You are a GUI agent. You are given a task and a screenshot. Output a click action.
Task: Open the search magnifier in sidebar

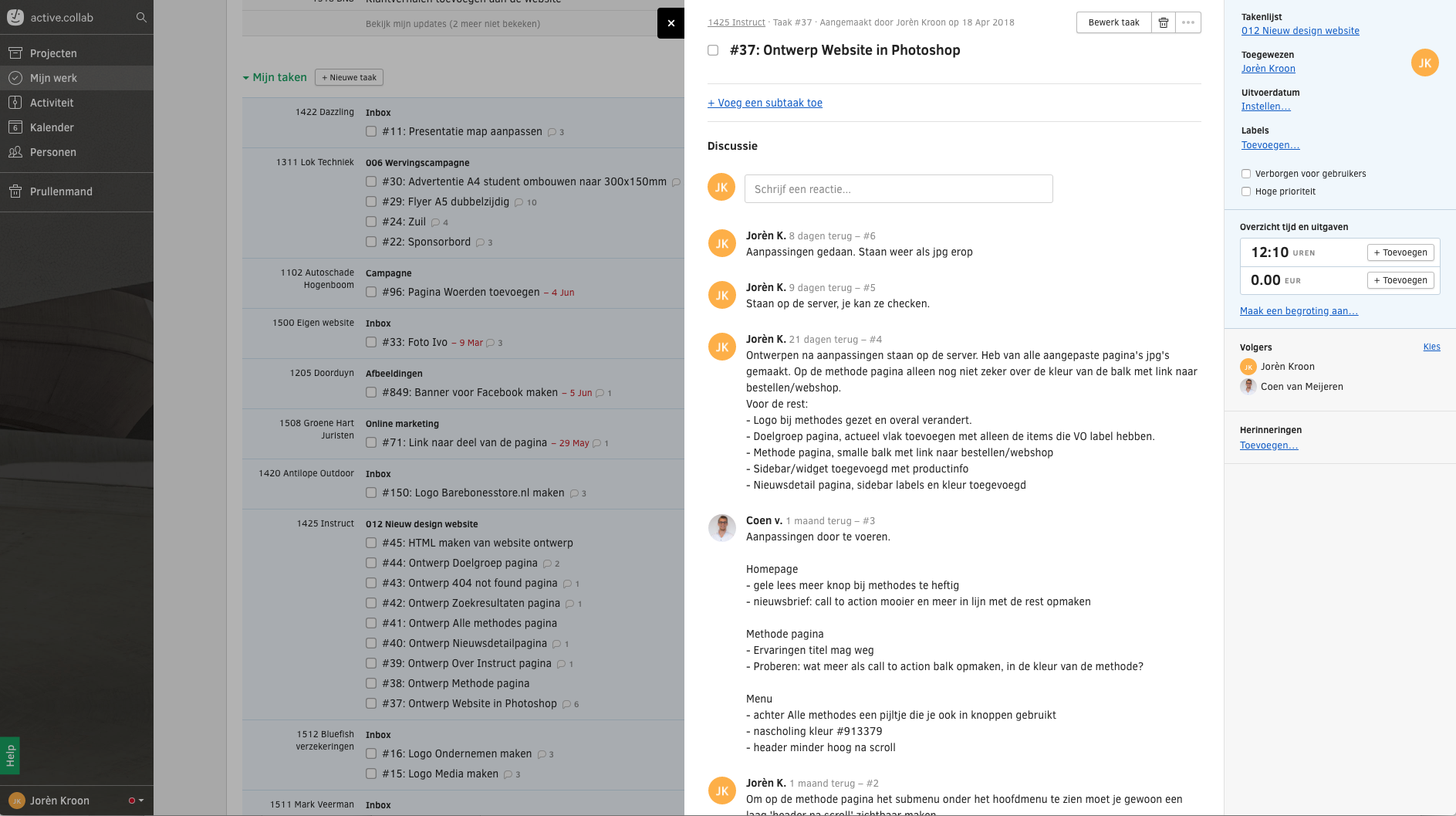click(x=141, y=17)
